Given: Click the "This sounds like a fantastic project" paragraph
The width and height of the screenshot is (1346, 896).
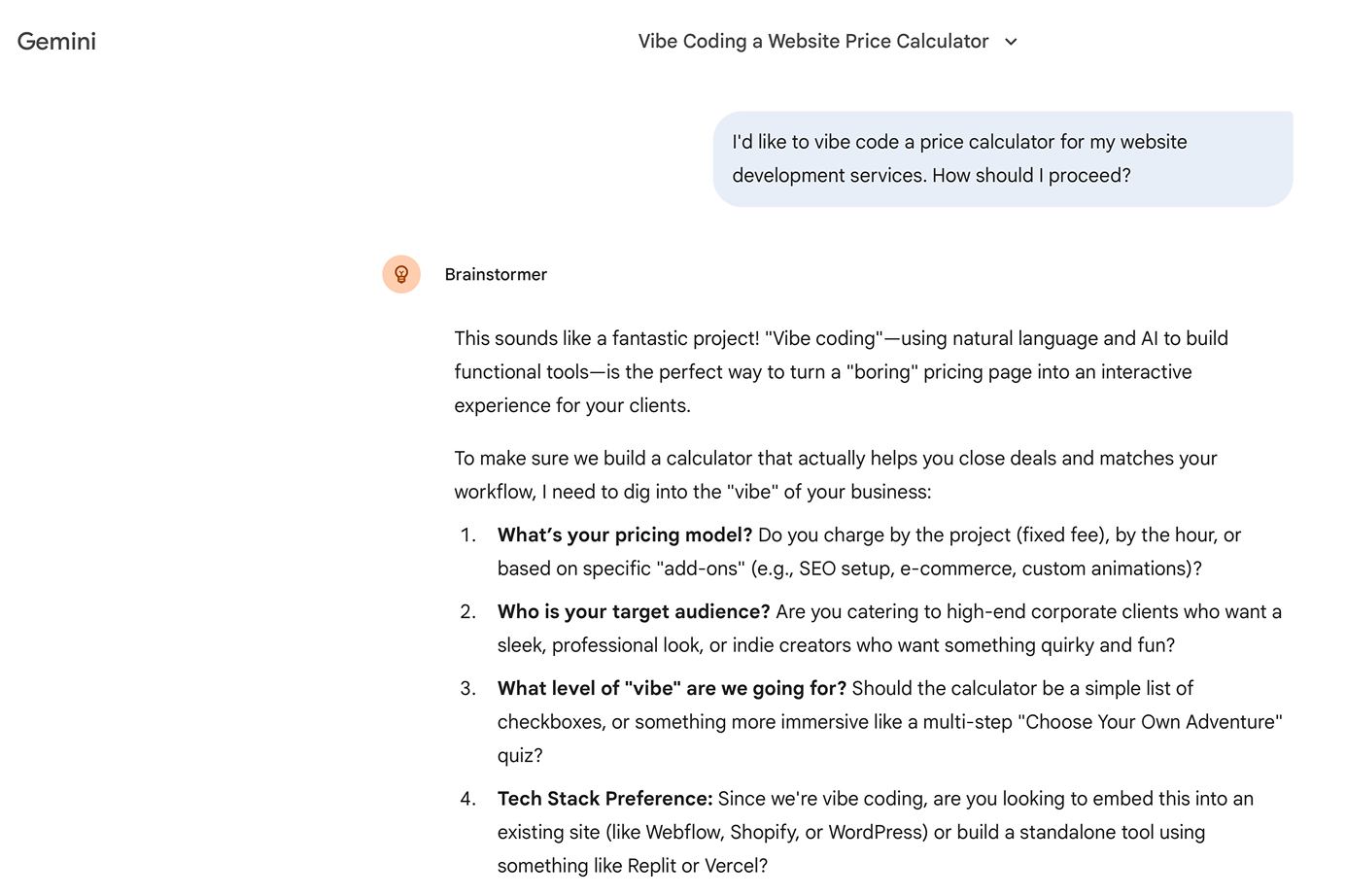Looking at the screenshot, I should tap(841, 371).
